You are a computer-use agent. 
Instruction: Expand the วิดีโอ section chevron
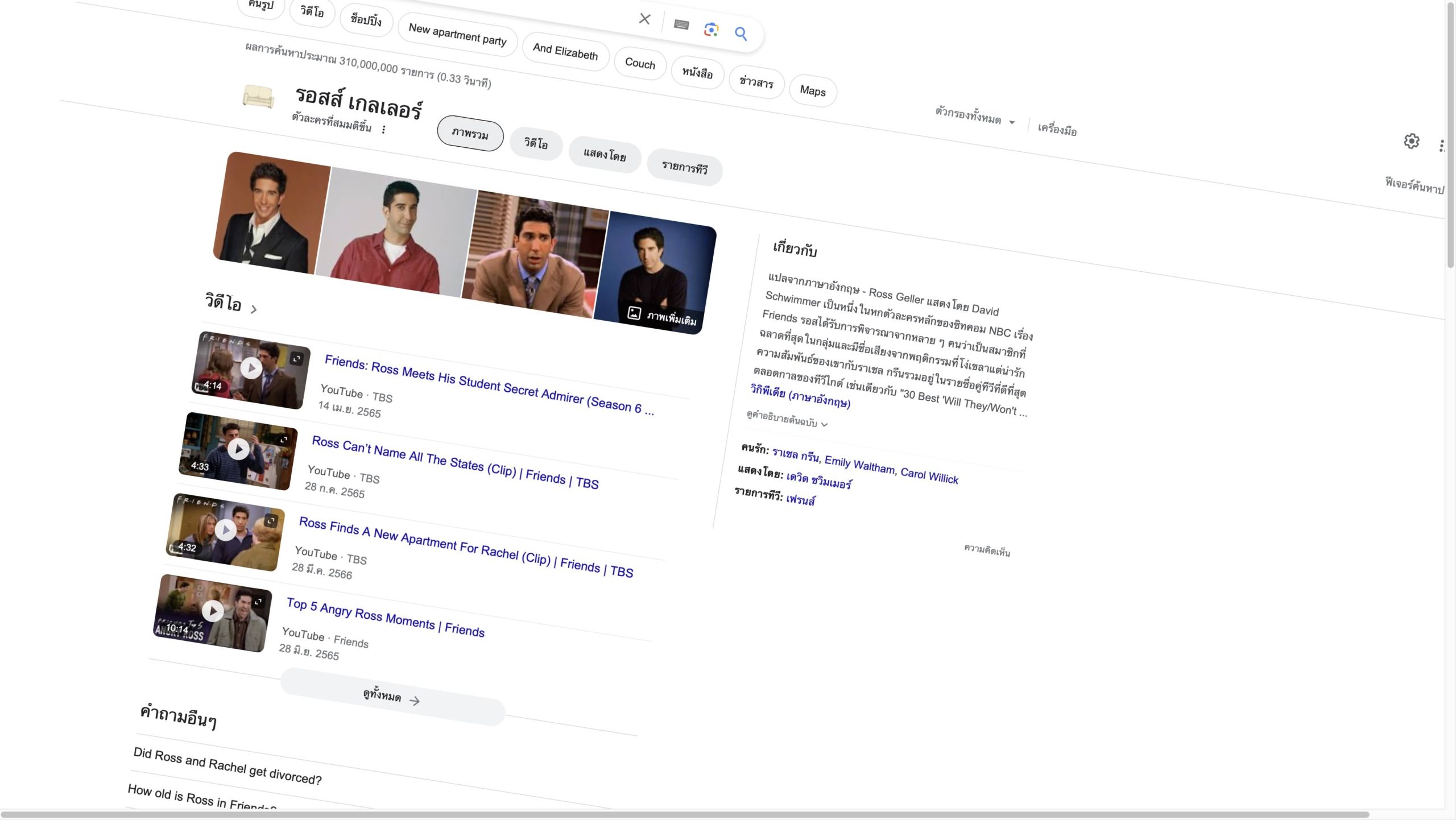coord(254,309)
